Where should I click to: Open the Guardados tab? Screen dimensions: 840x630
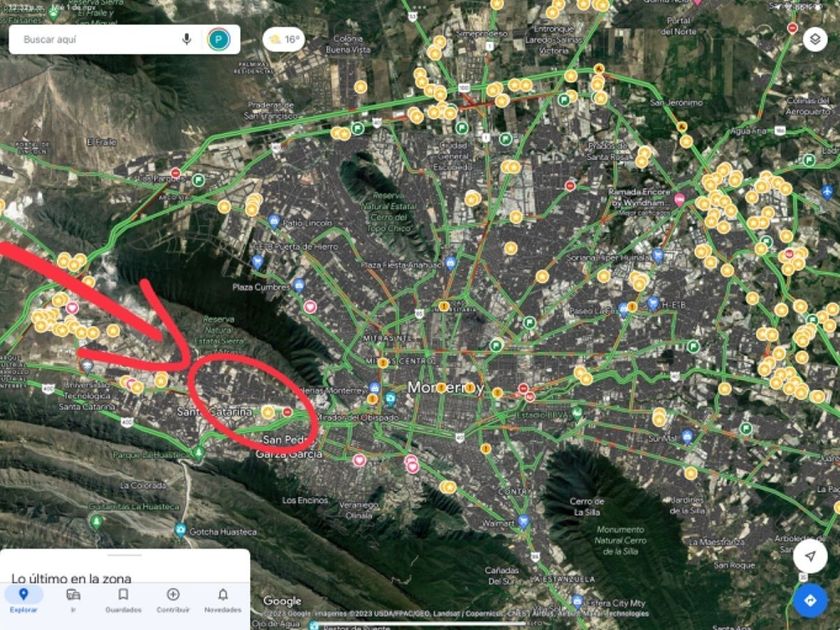click(123, 600)
